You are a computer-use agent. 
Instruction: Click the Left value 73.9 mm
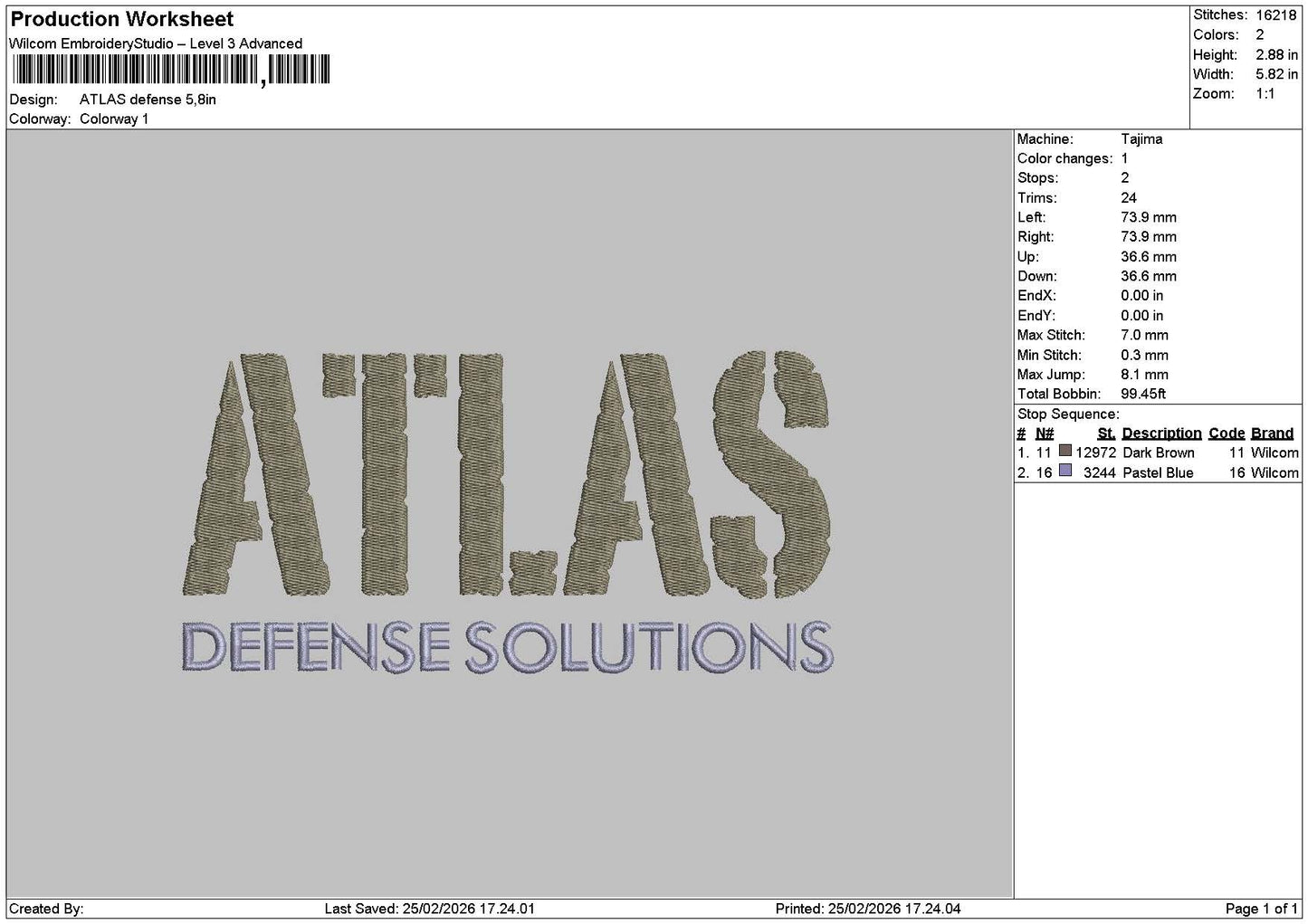(1149, 217)
